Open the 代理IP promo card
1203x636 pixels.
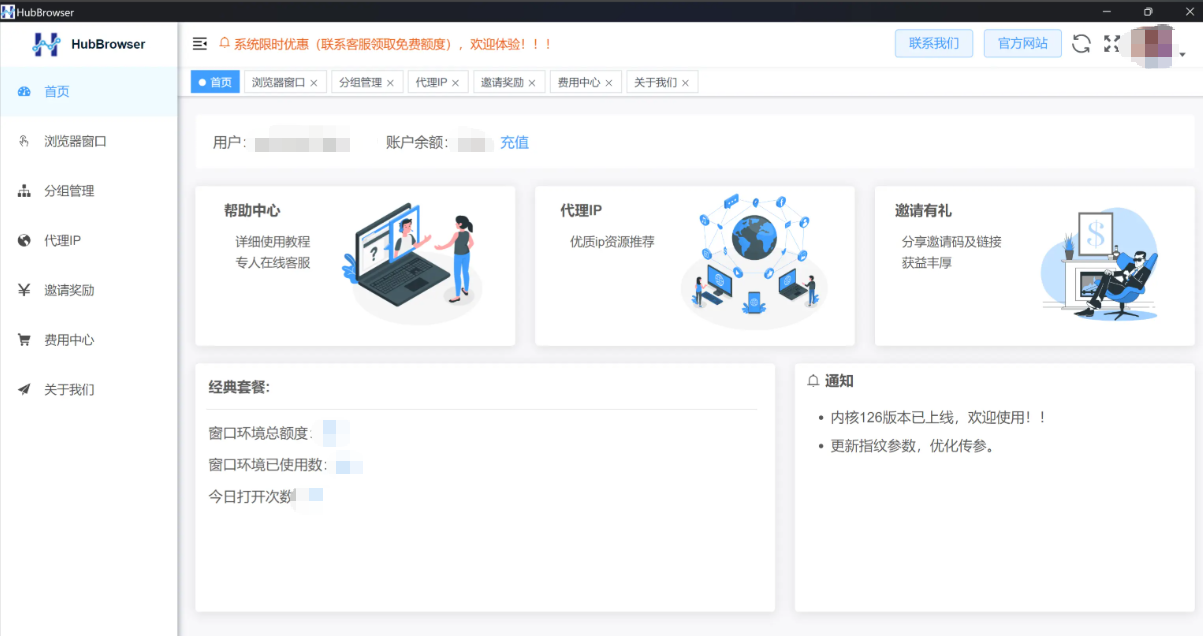[695, 266]
